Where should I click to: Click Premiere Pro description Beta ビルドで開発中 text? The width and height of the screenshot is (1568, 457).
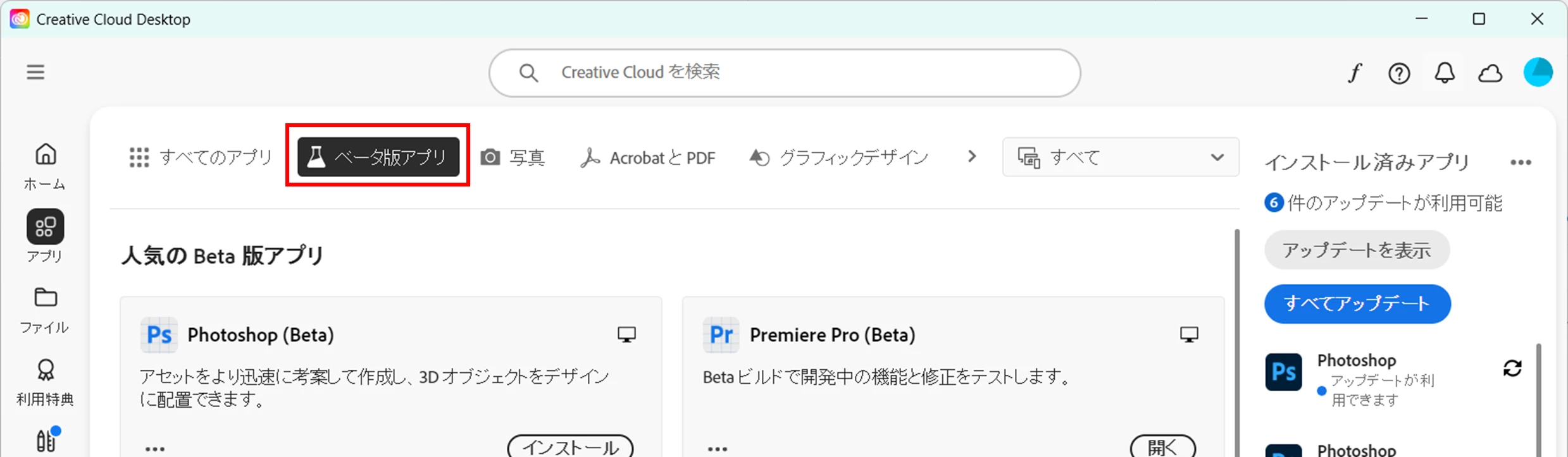(887, 377)
